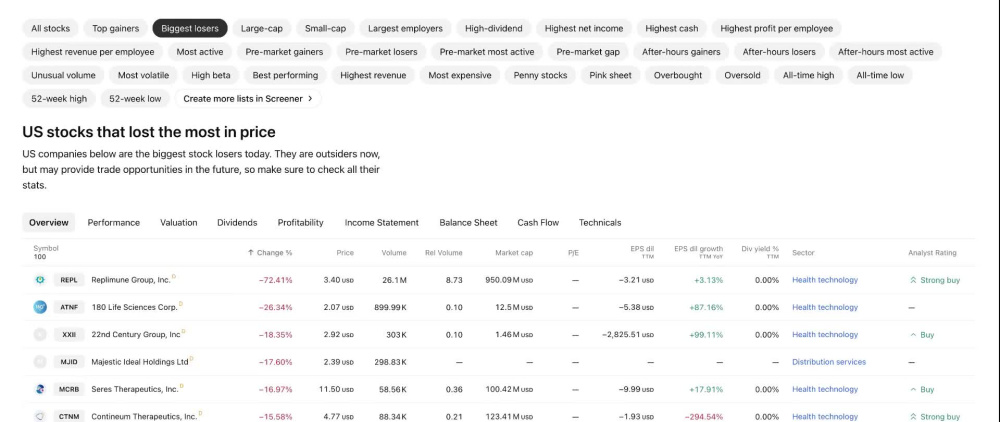Viewport: 1000px width, 422px height.
Task: Sort by the Volume column header
Action: (394, 253)
